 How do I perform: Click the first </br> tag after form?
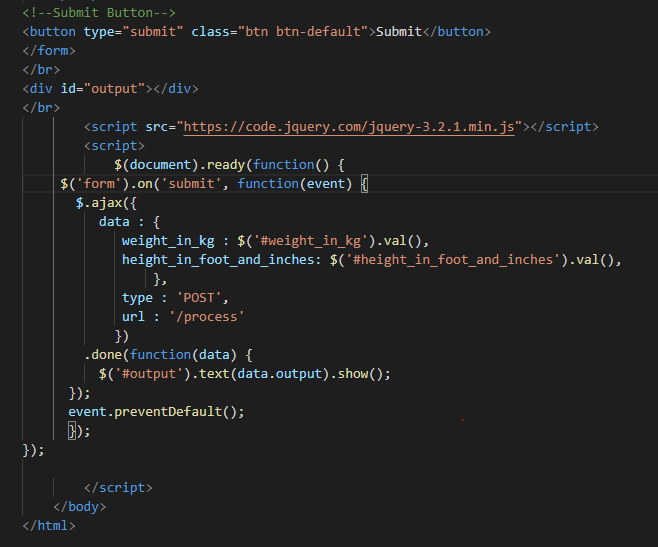coord(41,70)
